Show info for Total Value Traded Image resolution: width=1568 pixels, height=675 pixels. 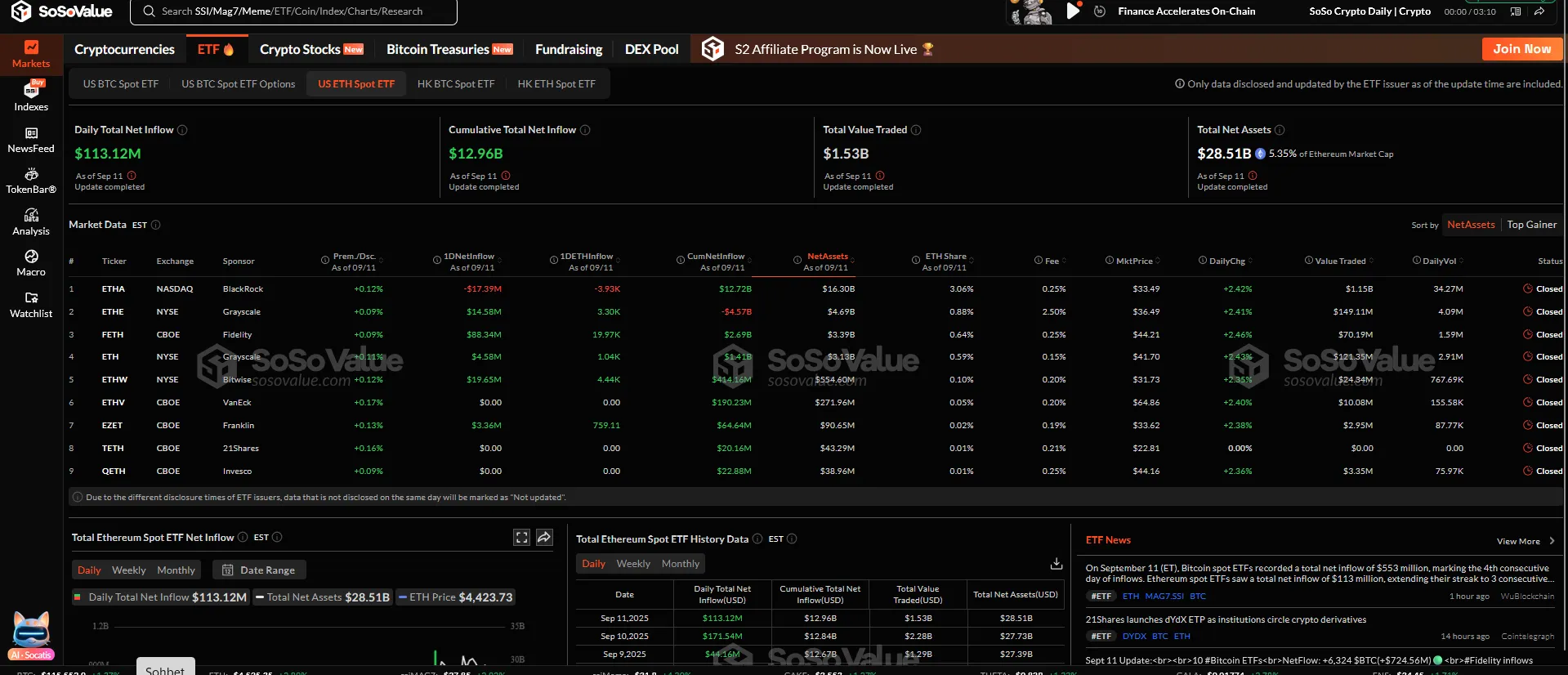click(916, 130)
